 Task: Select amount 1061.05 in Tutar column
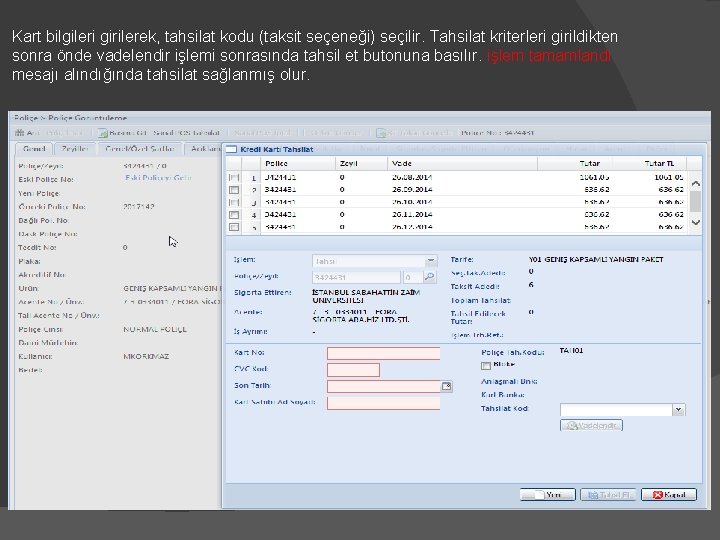594,177
